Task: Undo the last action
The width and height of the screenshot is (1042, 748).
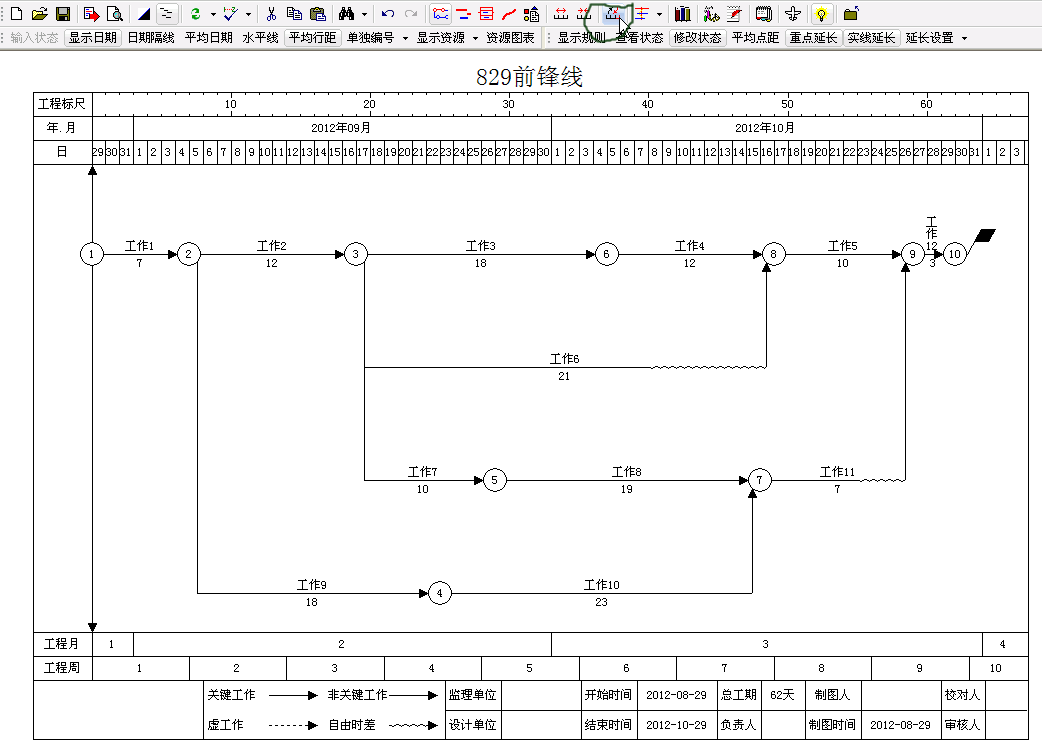Action: (x=388, y=13)
